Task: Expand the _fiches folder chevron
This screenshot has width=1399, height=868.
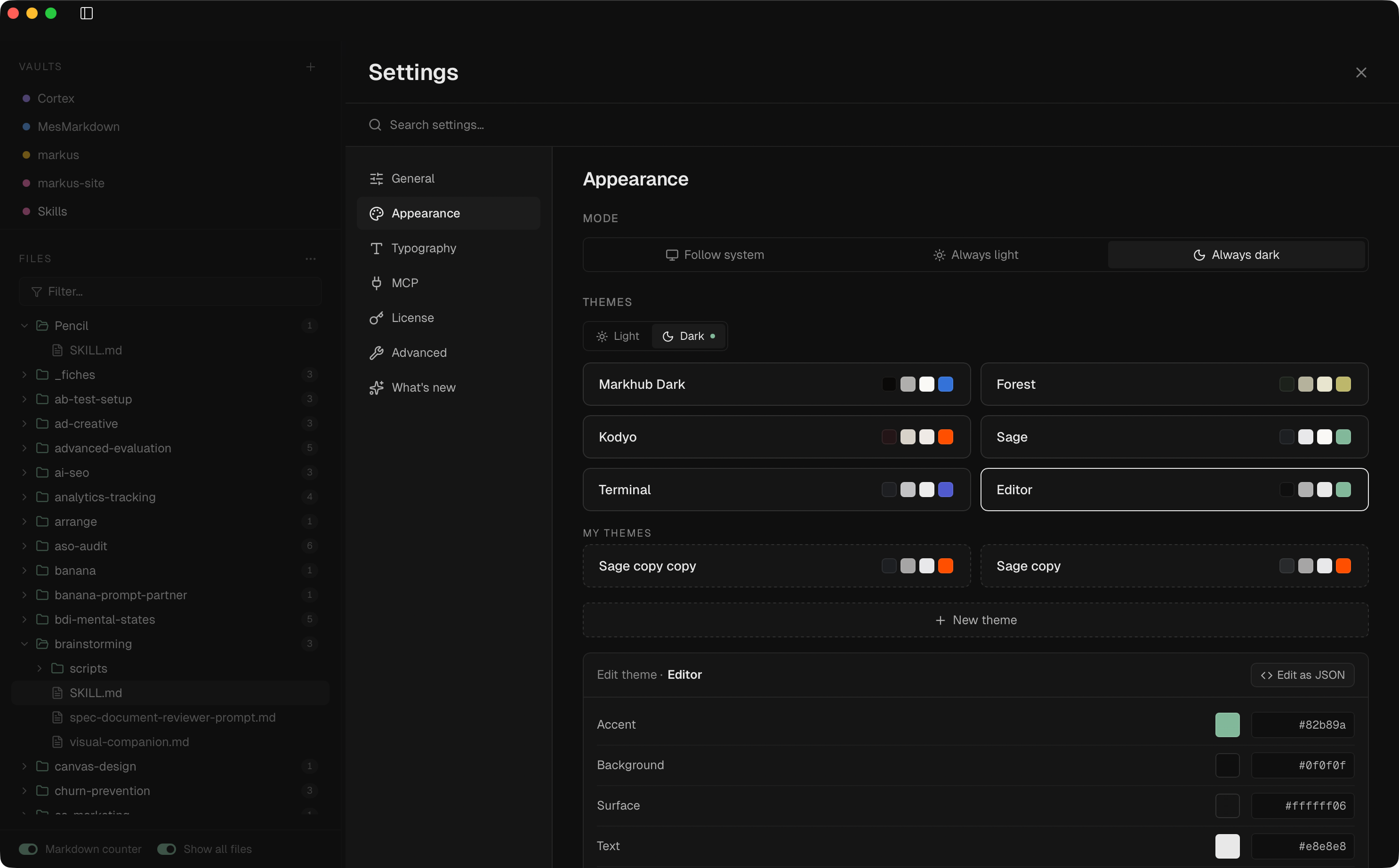Action: click(24, 374)
